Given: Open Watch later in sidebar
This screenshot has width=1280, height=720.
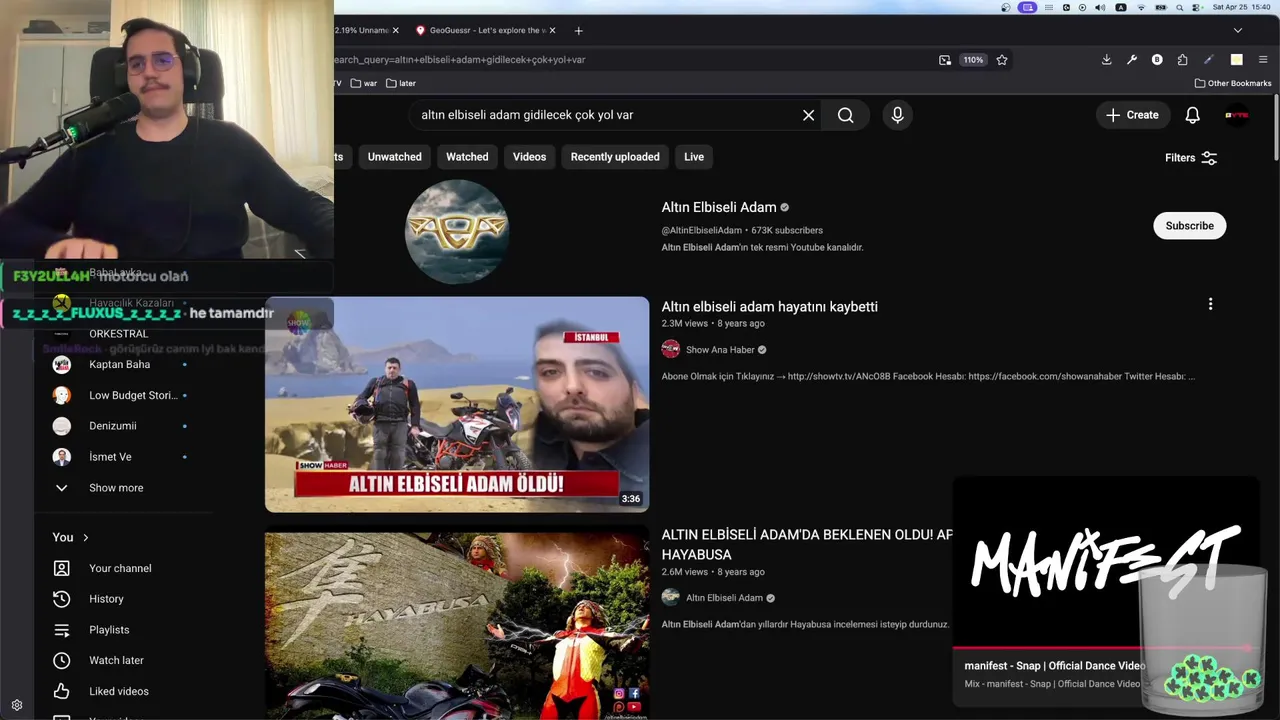Looking at the screenshot, I should tap(116, 660).
